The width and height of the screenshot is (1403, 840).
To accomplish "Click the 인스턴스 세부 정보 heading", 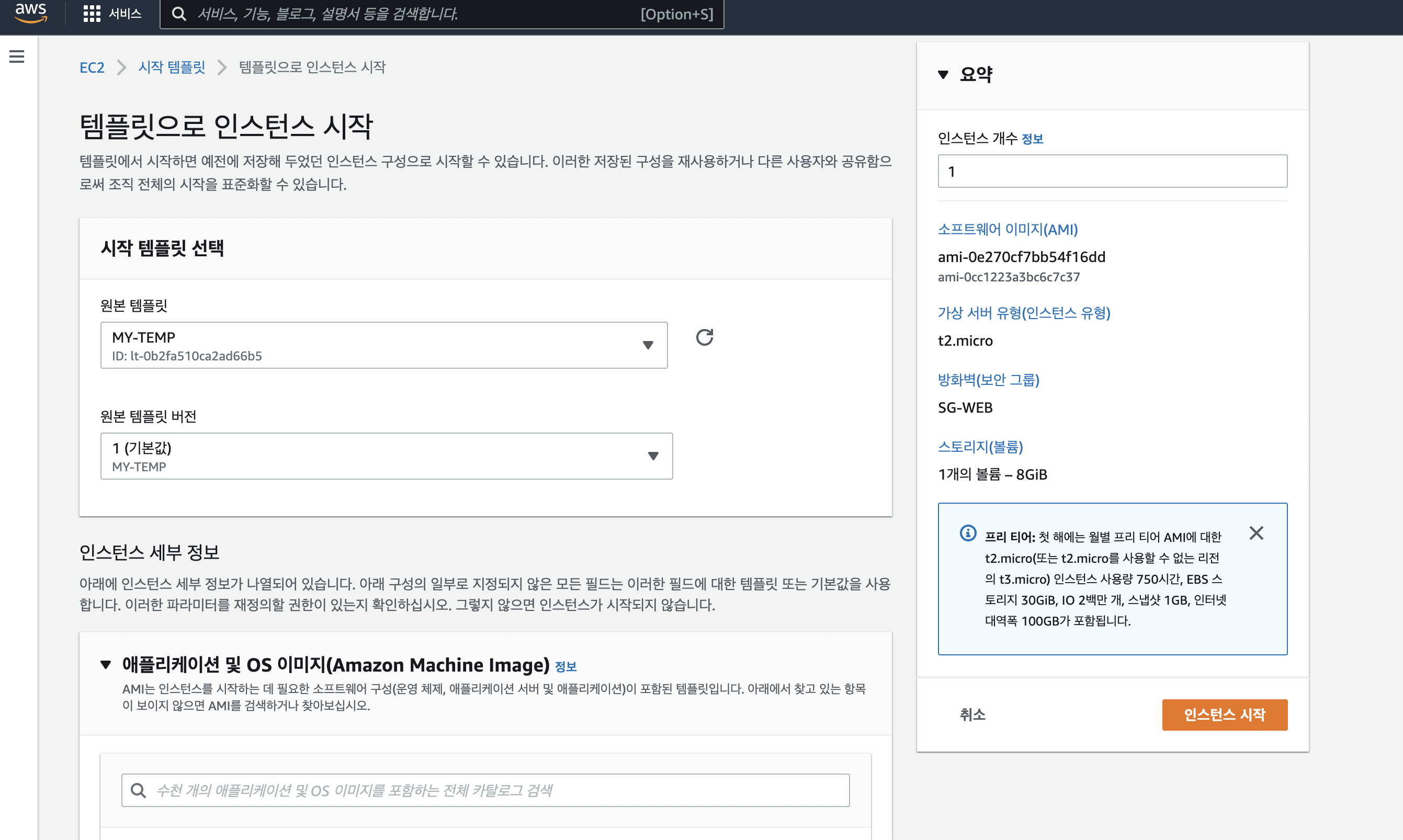I will click(x=149, y=552).
